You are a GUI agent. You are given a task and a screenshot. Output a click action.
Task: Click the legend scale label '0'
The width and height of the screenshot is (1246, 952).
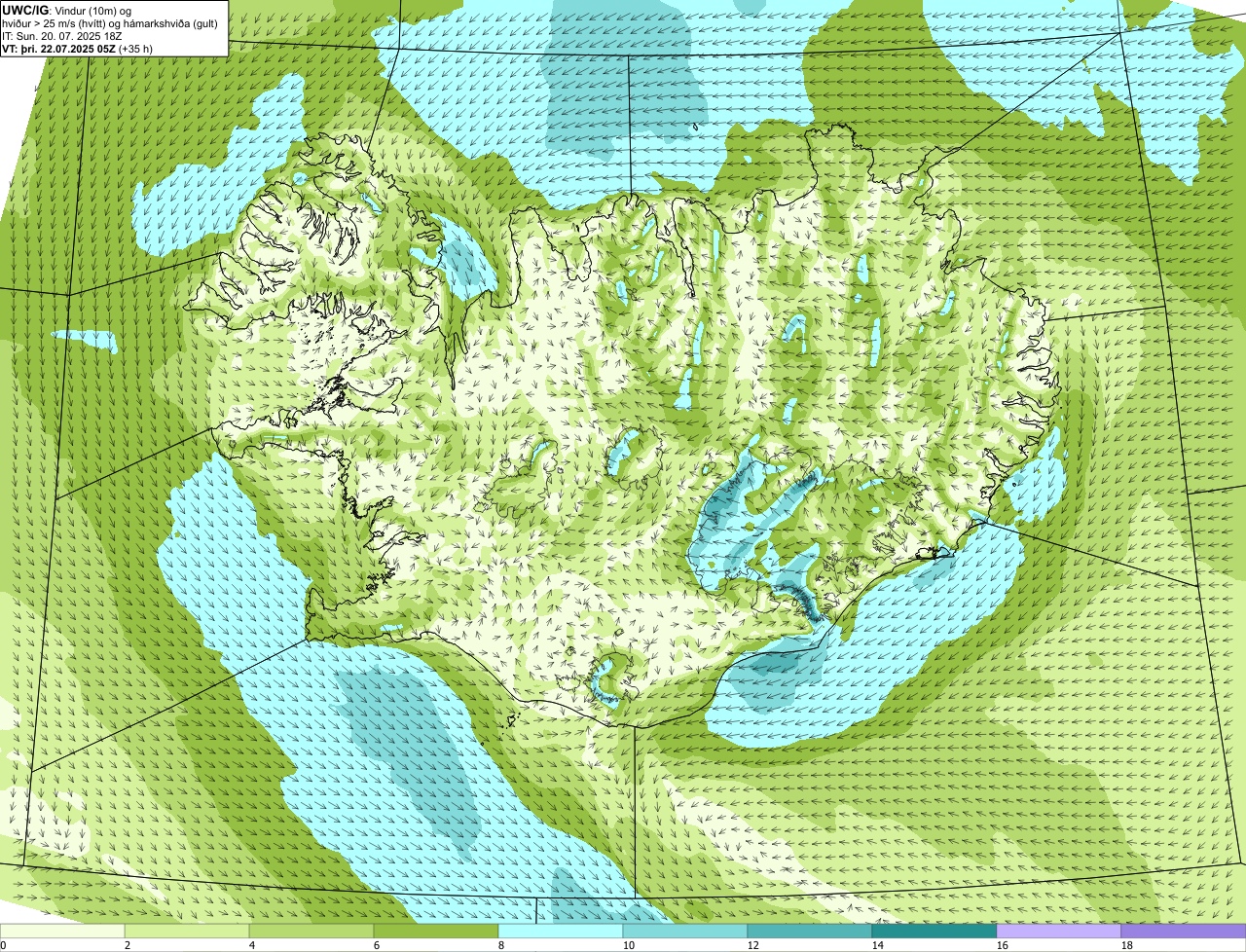pyautogui.click(x=3, y=945)
